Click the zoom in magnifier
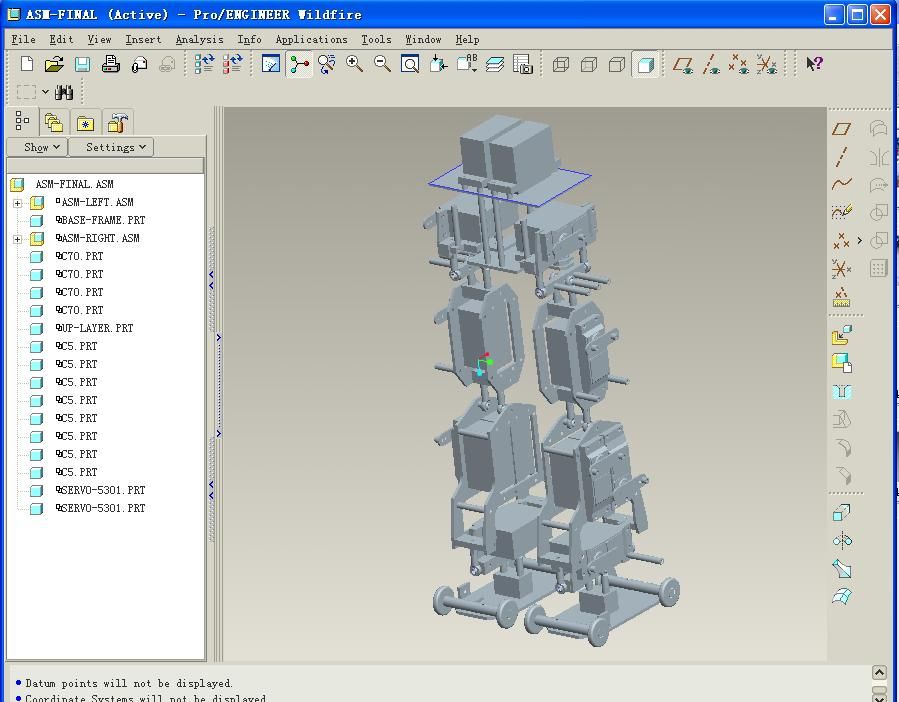899x702 pixels. 354,64
